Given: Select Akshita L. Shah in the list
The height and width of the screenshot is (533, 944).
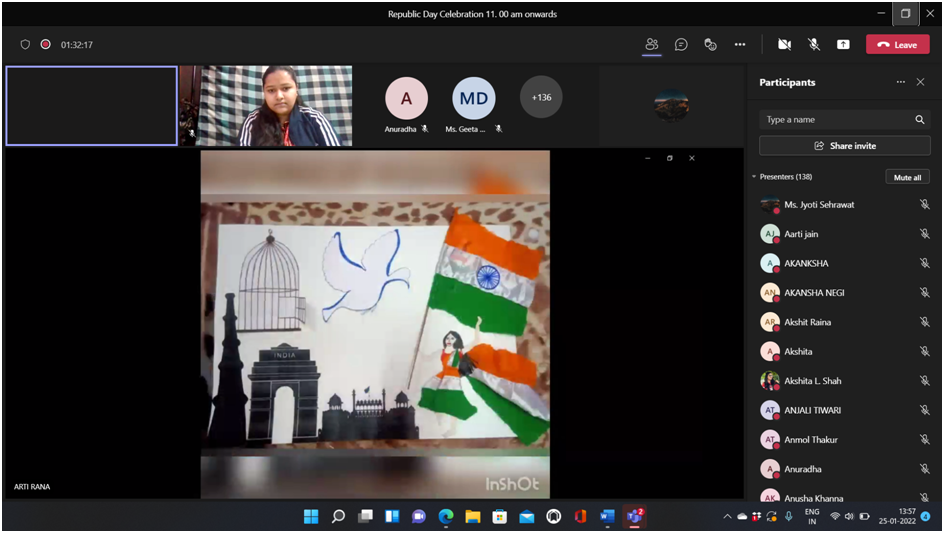Looking at the screenshot, I should pos(812,381).
